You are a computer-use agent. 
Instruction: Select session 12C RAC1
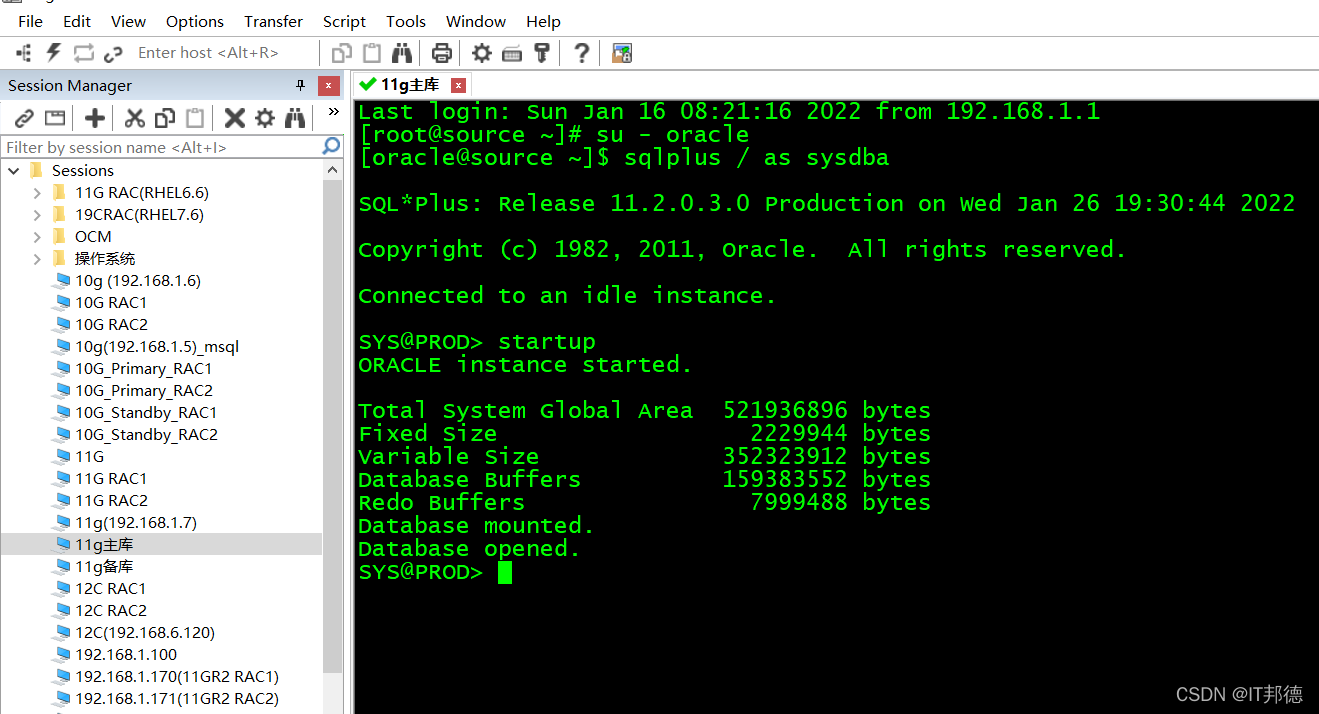(x=111, y=588)
